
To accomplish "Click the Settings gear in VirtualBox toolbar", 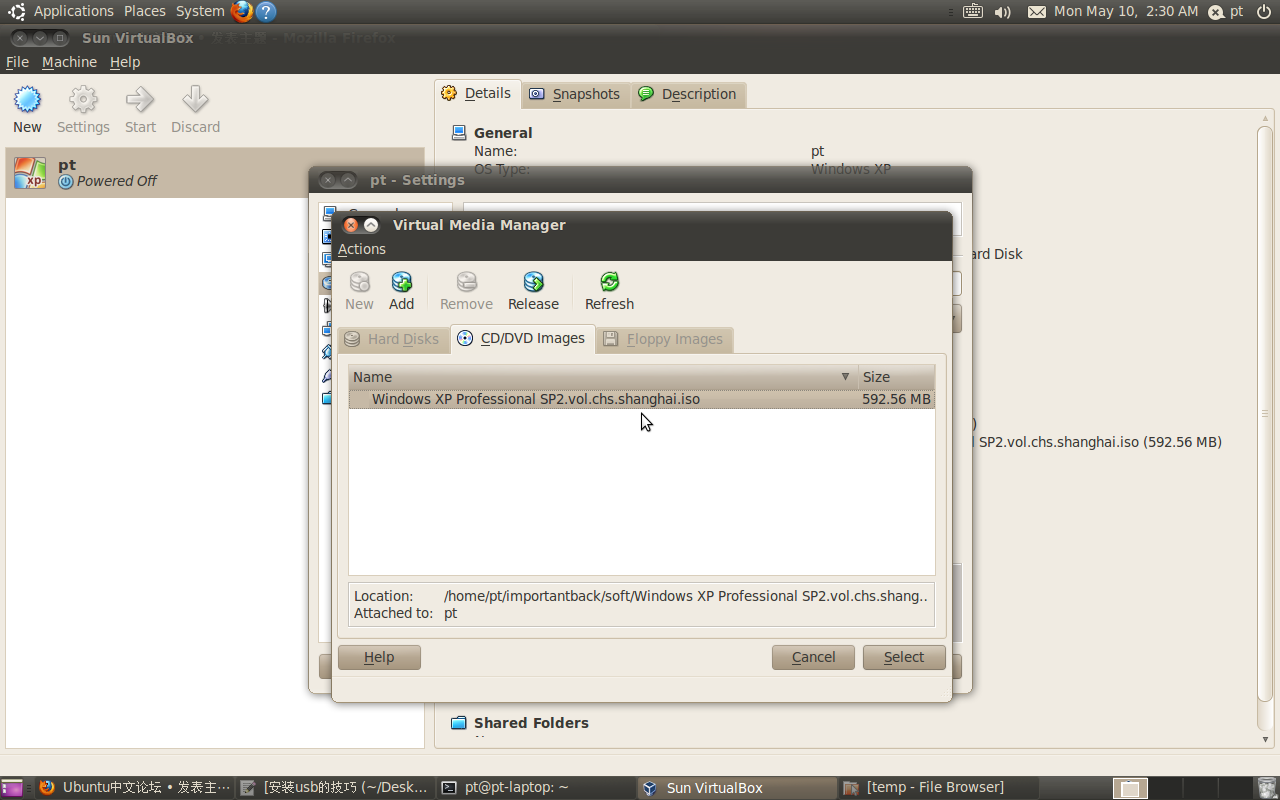I will point(83,100).
